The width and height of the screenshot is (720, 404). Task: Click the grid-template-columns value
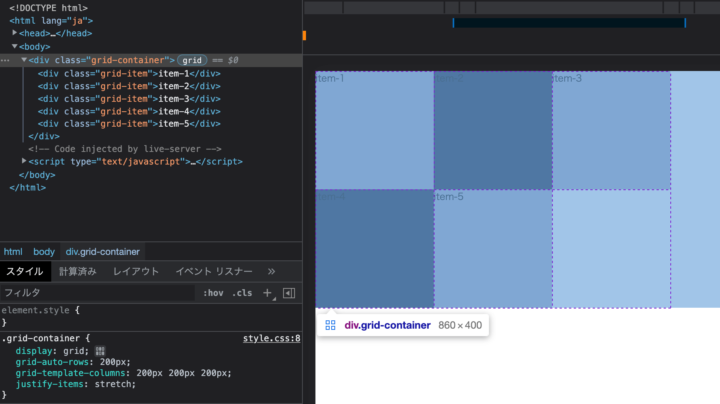click(184, 373)
